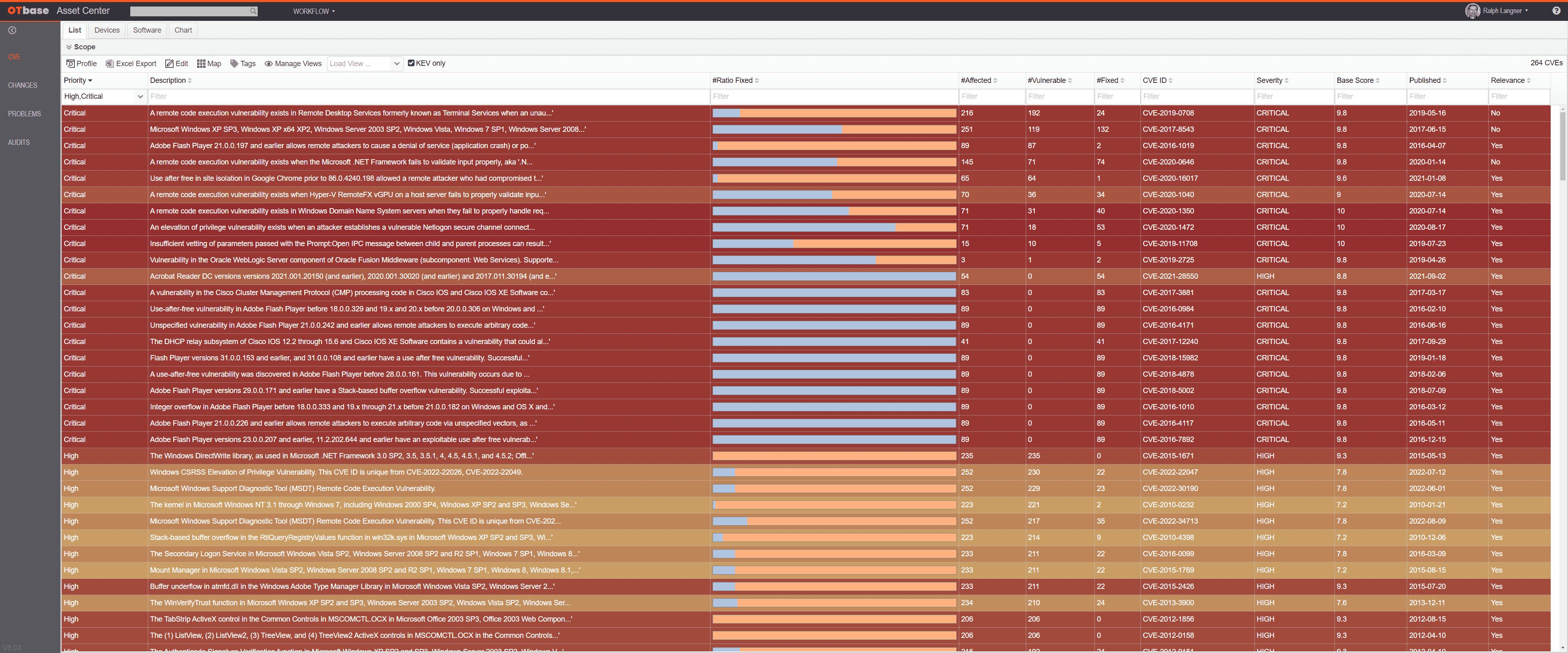Click the ratio fixed bar for CVE-2019-0708
Image resolution: width=1568 pixels, height=653 pixels.
(834, 113)
